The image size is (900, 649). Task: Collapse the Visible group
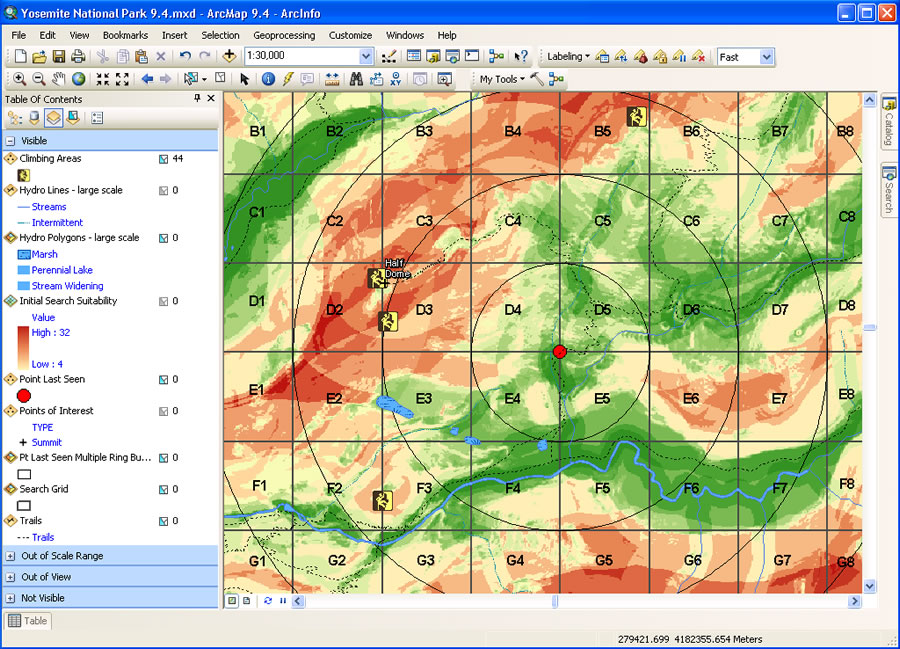click(x=10, y=141)
